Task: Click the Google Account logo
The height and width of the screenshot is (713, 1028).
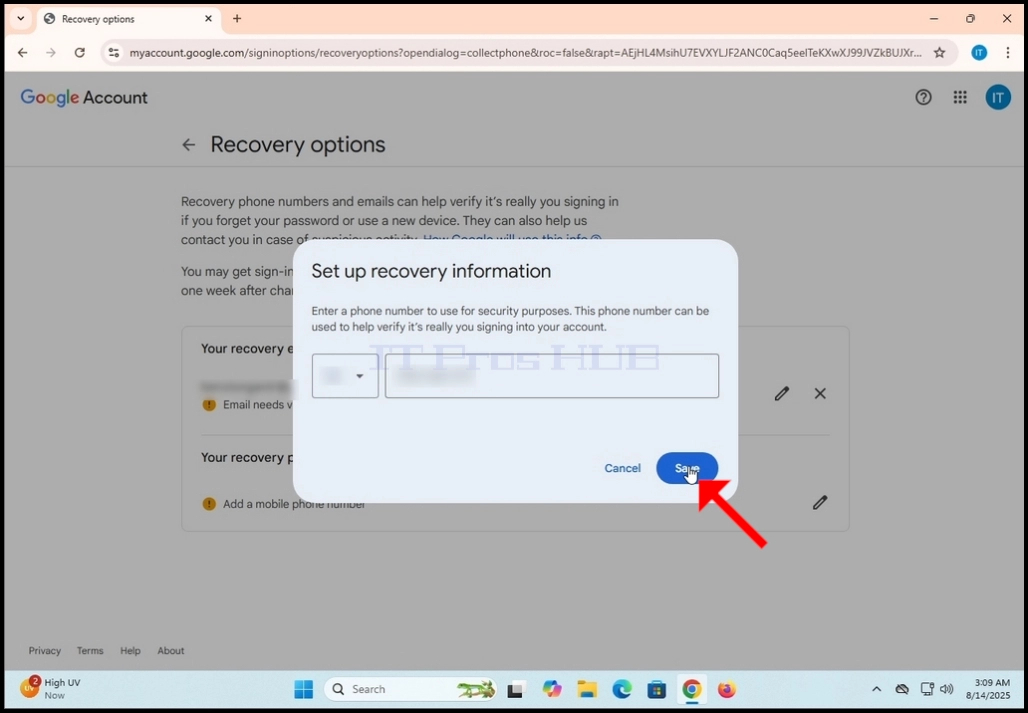Action: pos(84,98)
